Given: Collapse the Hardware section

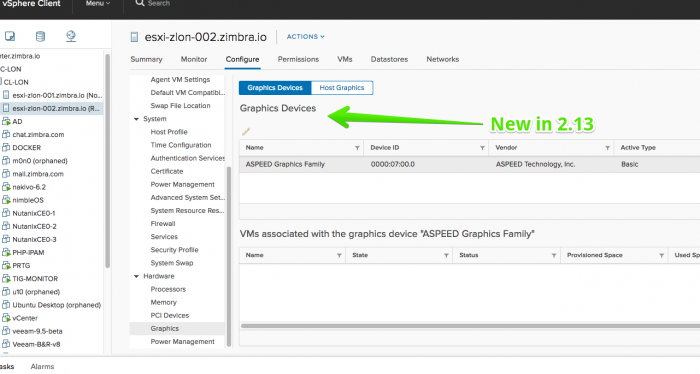Looking at the screenshot, I should 137,276.
